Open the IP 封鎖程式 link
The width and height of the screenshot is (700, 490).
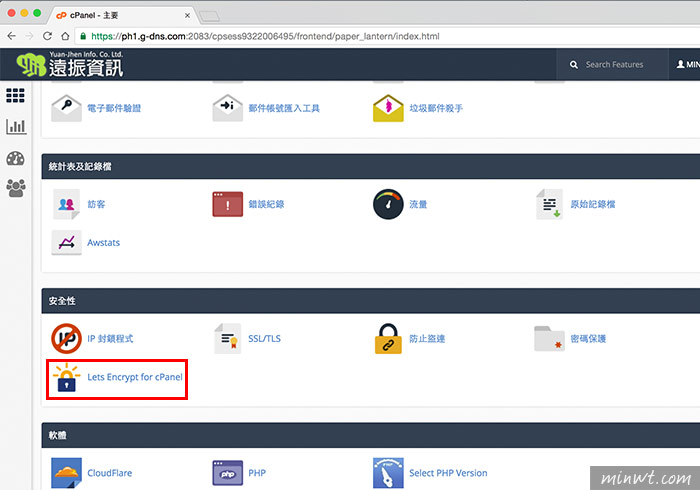tap(110, 338)
